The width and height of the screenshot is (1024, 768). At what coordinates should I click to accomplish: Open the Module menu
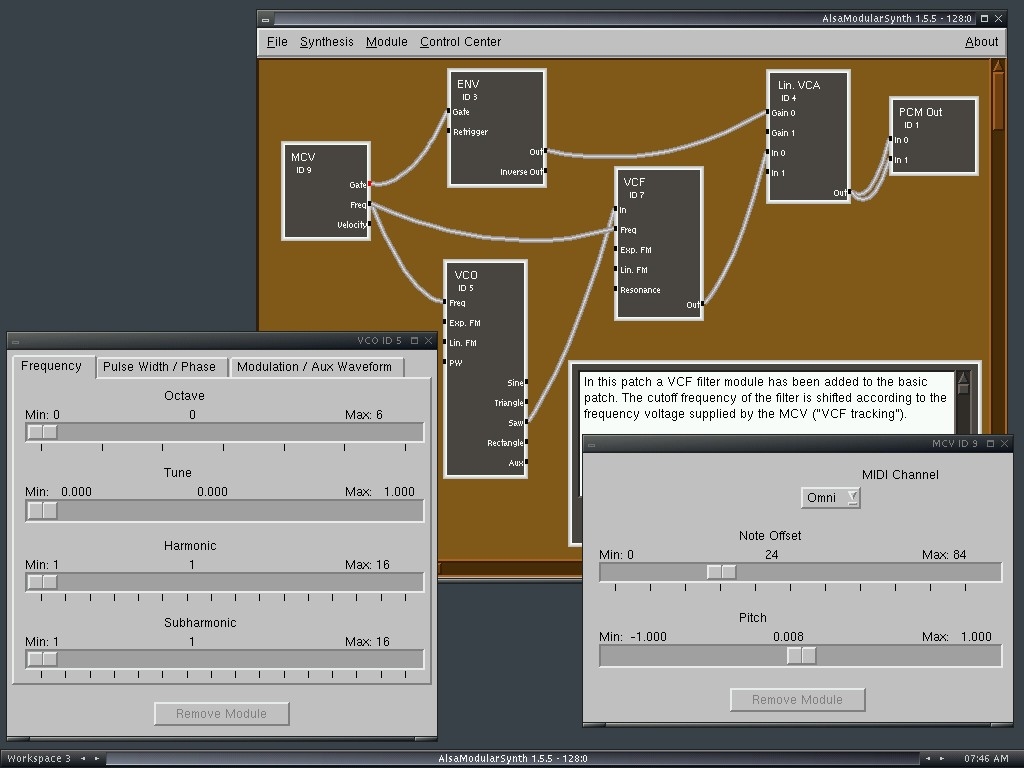coord(386,42)
